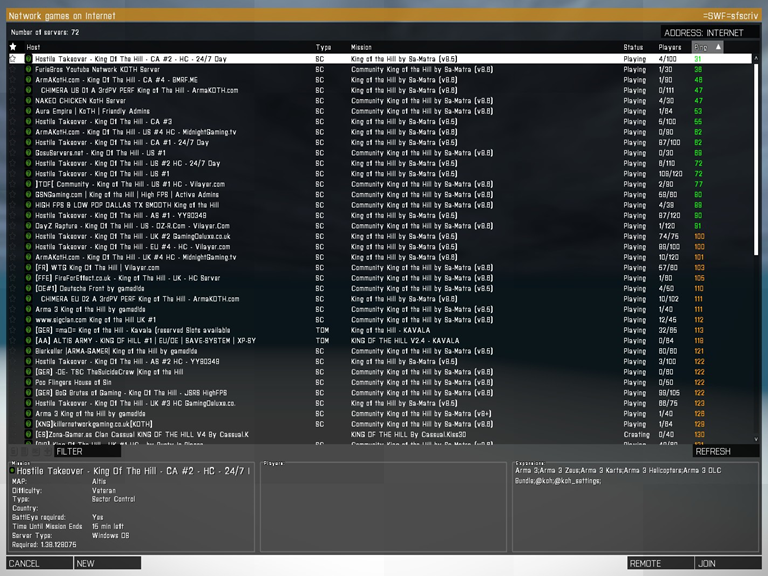
Task: Select Hostile Takeover UK #3 HC GamingDeluxe.co.
Action: [380, 403]
